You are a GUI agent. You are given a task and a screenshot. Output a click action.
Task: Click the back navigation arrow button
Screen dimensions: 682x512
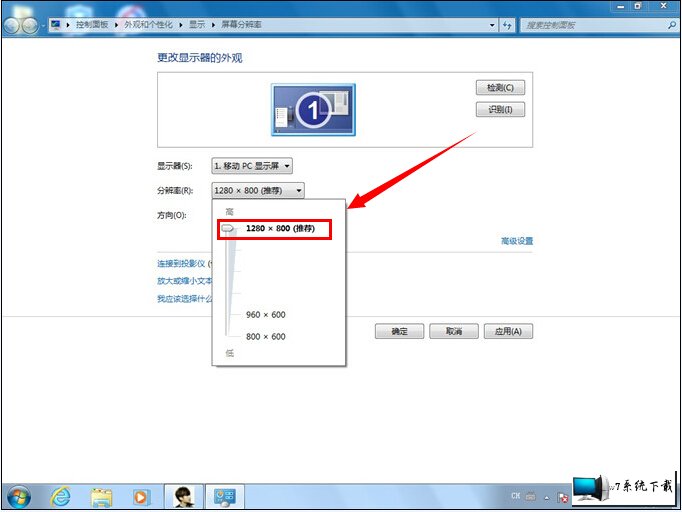pyautogui.click(x=13, y=24)
